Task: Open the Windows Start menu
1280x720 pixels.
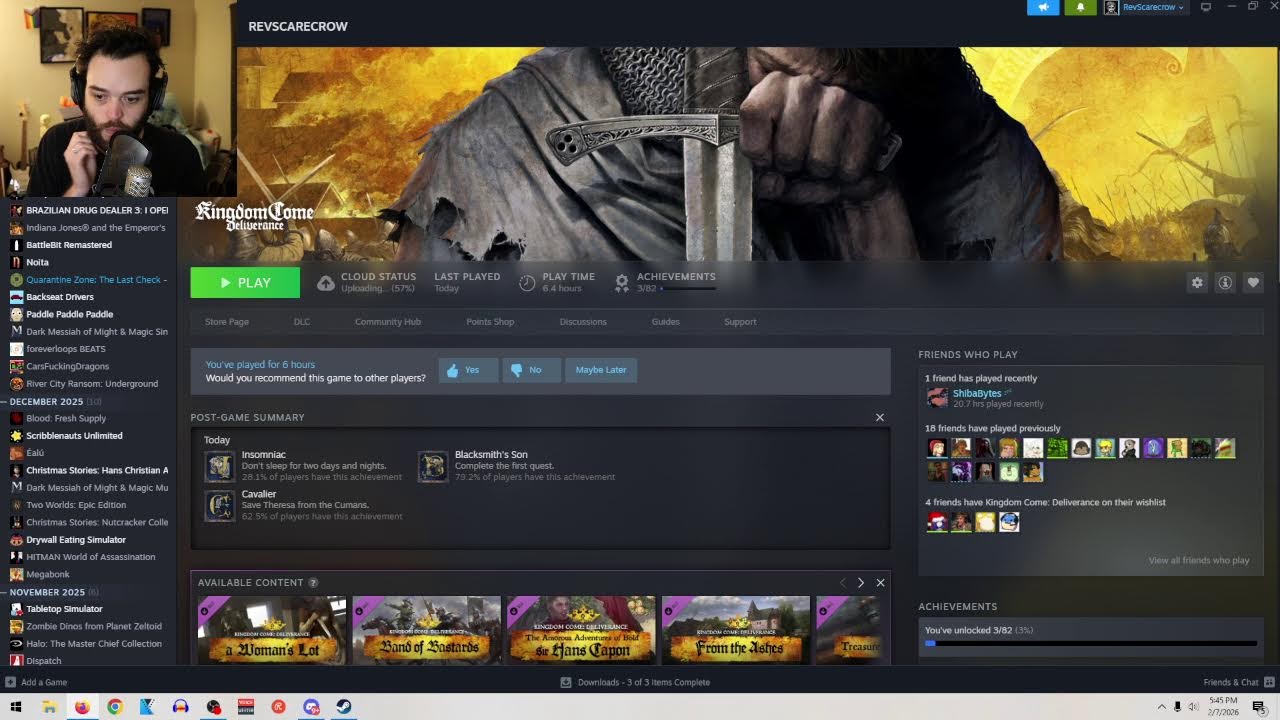Action: click(x=15, y=707)
